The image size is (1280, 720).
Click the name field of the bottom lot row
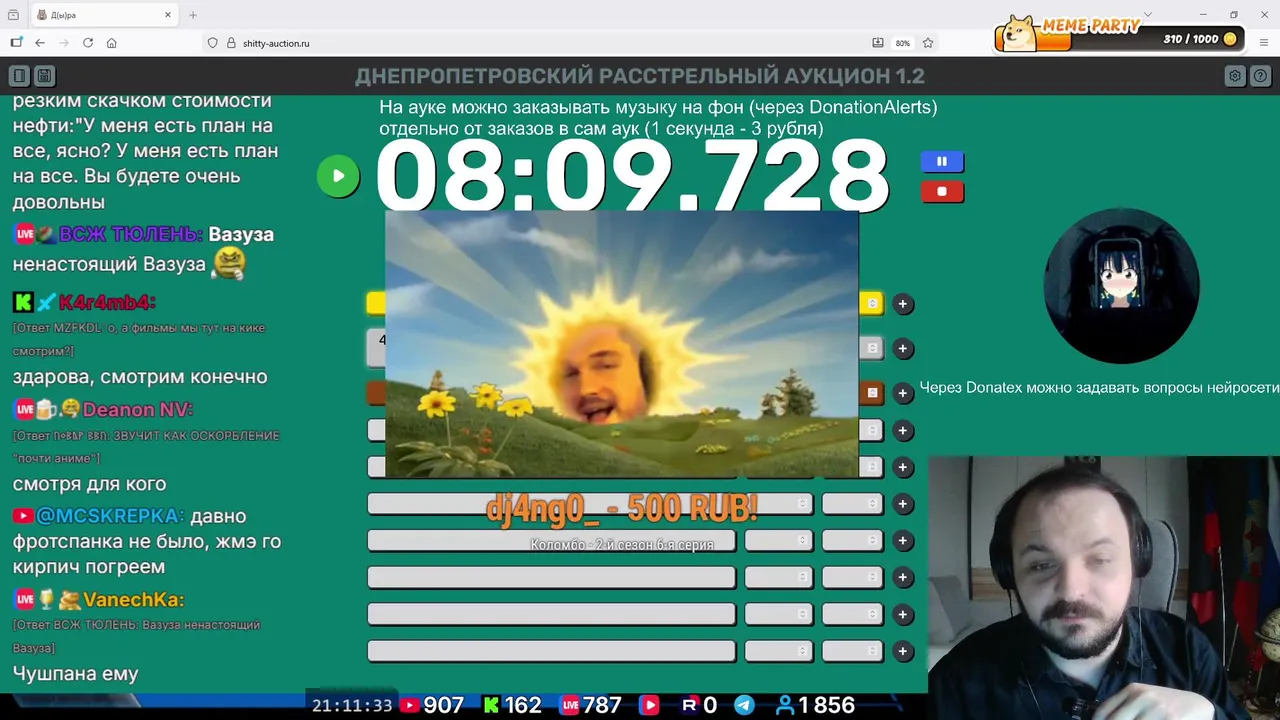click(x=551, y=651)
